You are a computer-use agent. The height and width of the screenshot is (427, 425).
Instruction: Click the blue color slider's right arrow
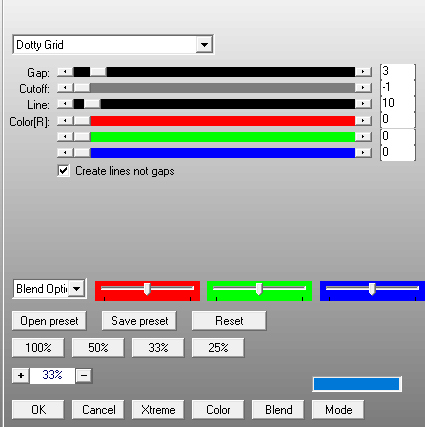(x=363, y=152)
